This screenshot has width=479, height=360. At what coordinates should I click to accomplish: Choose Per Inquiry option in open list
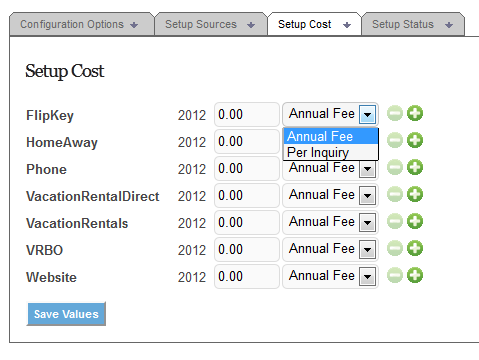coord(331,152)
